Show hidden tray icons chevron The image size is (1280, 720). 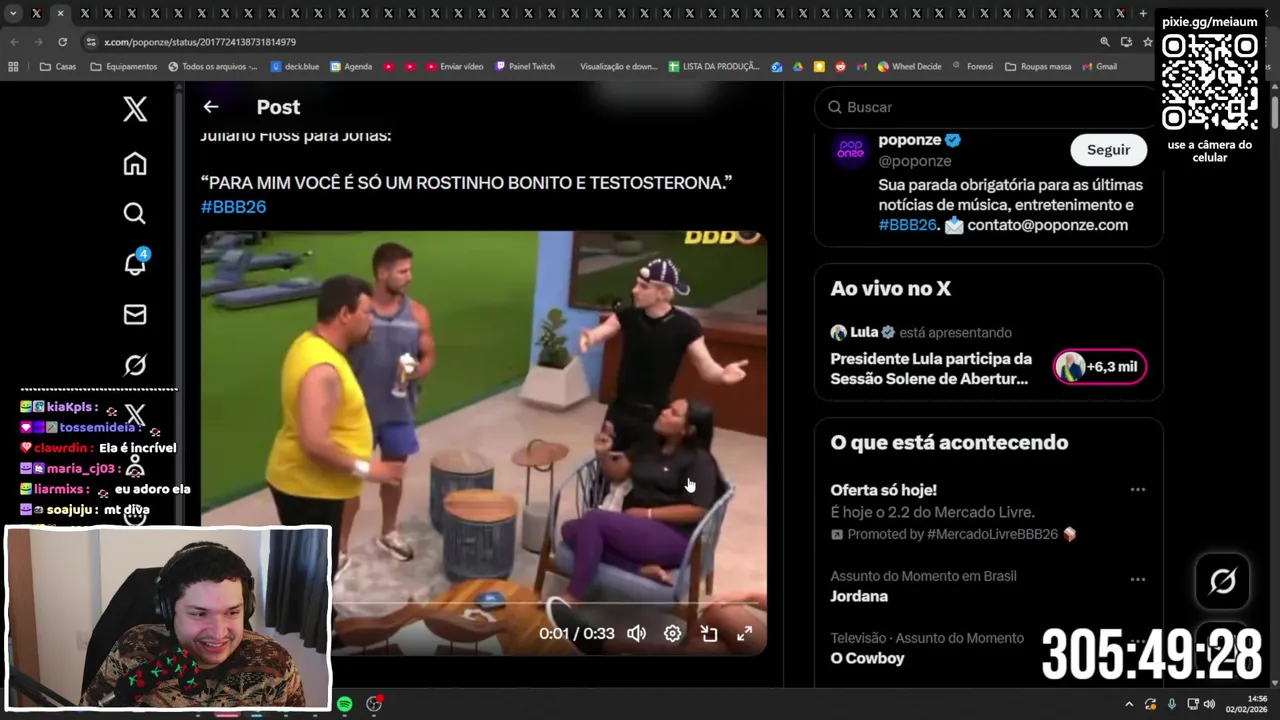[x=1129, y=704]
